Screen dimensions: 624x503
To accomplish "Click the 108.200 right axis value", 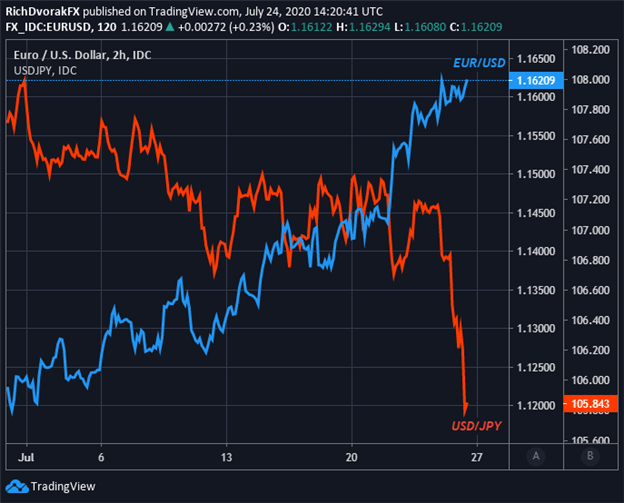I will [x=591, y=50].
